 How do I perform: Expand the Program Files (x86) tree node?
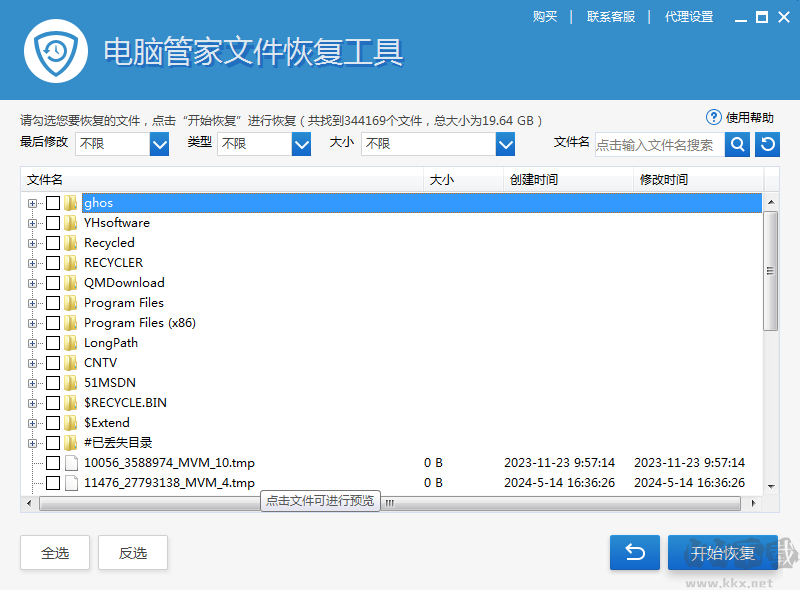pos(32,322)
